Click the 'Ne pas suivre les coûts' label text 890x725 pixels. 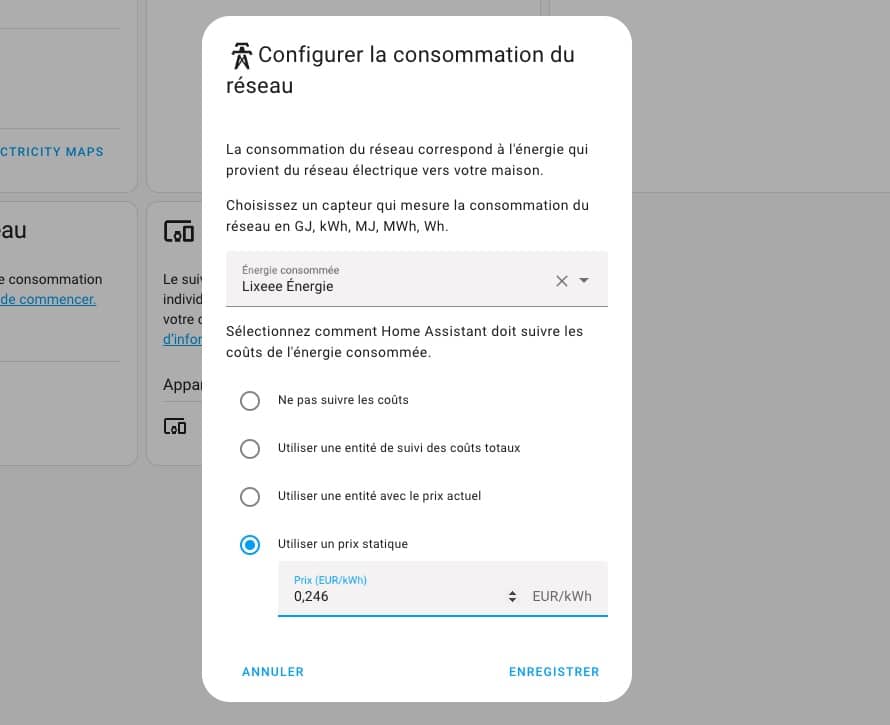pos(343,400)
